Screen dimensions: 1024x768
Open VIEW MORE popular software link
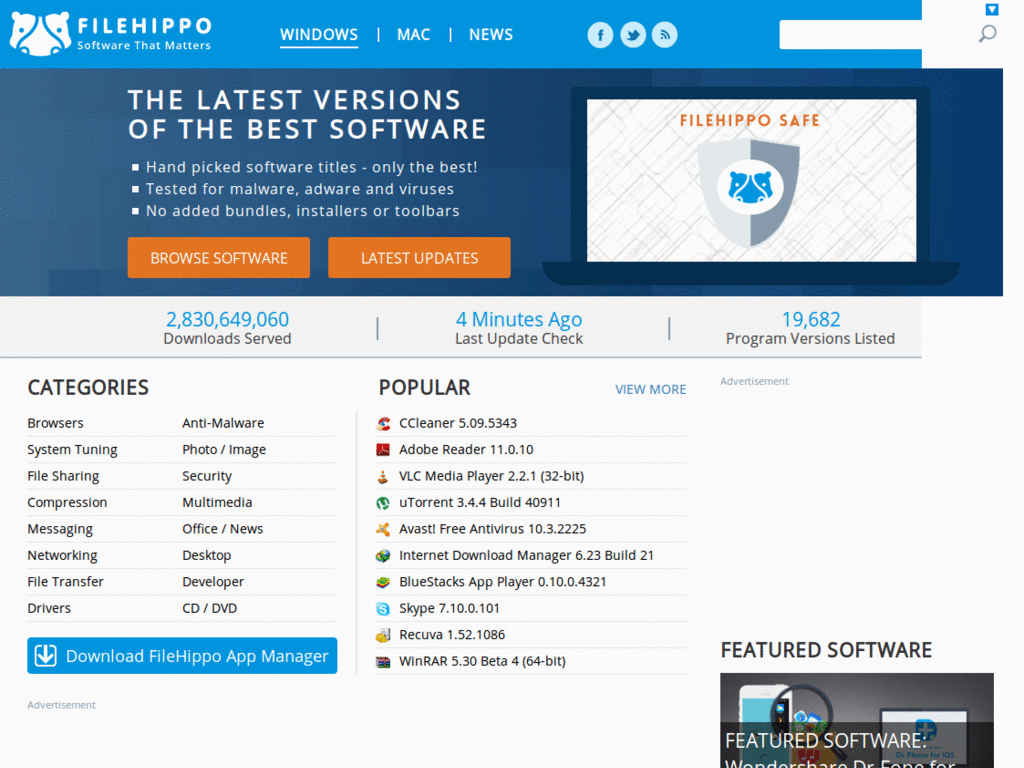(650, 389)
